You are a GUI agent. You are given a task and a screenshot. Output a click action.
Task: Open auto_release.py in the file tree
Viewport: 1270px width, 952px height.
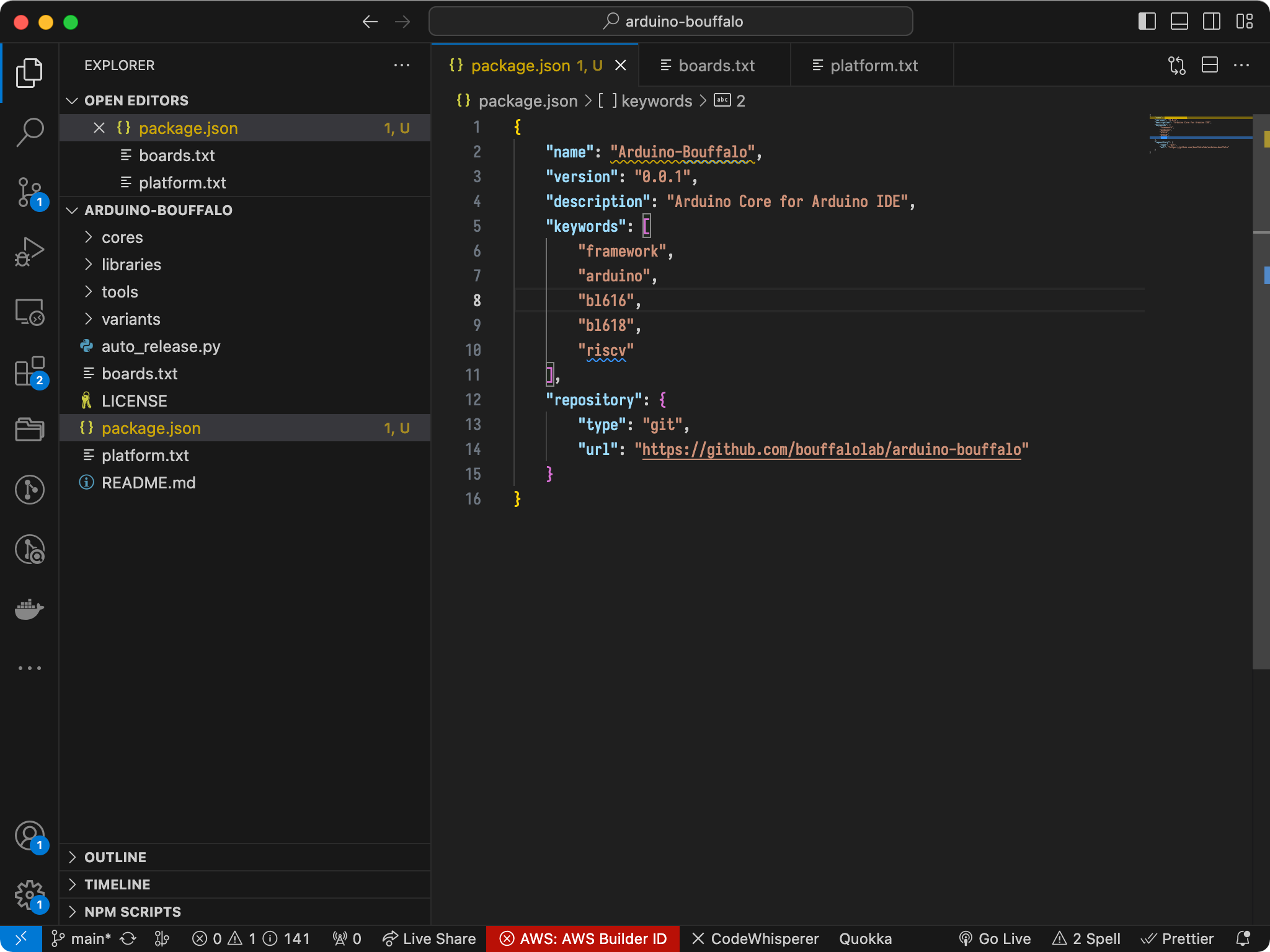(x=245, y=346)
